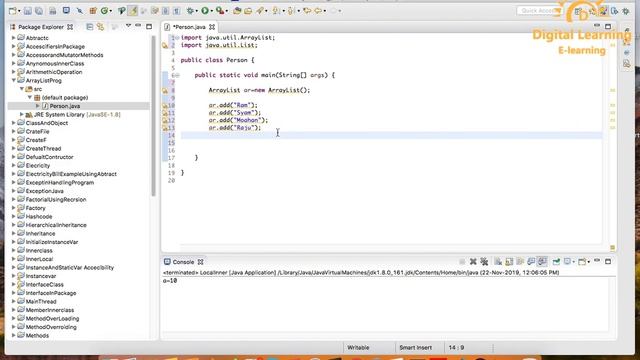
Task: Click the Previous Annotation toolbar icon
Action: 291,11
